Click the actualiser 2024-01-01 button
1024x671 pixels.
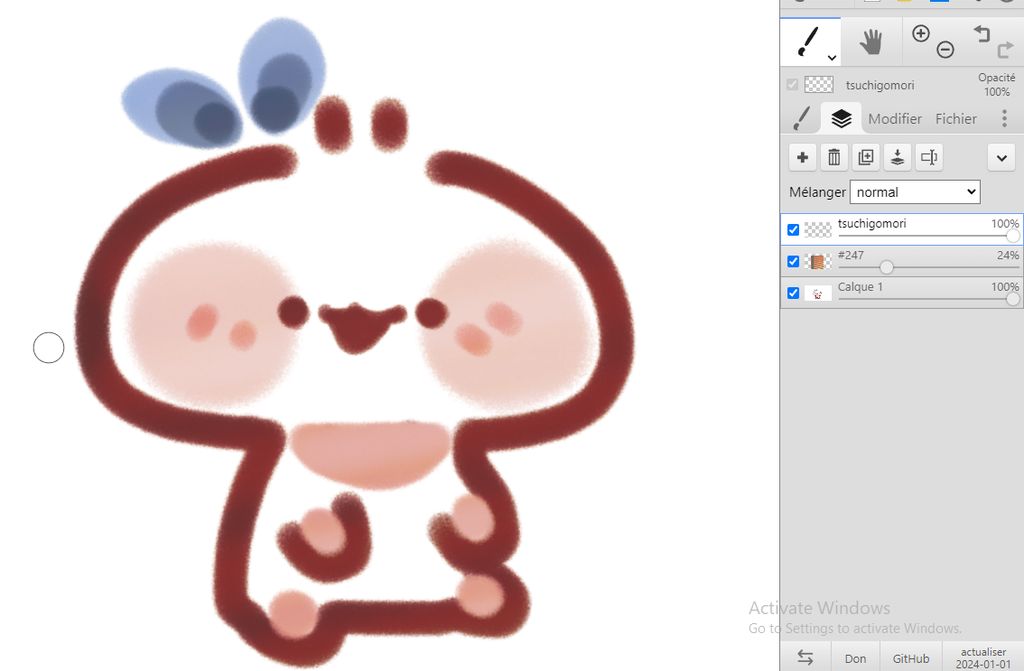[983, 658]
